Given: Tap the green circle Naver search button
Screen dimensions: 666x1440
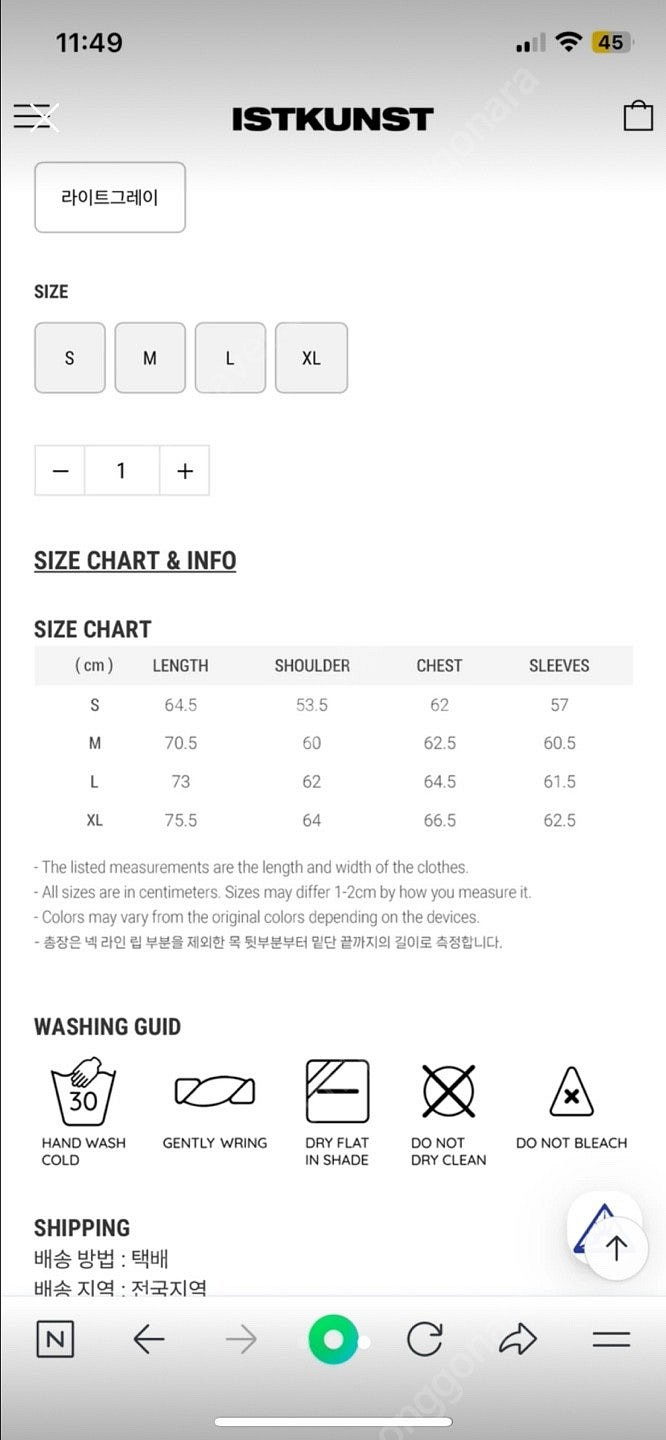Looking at the screenshot, I should click(x=333, y=1340).
